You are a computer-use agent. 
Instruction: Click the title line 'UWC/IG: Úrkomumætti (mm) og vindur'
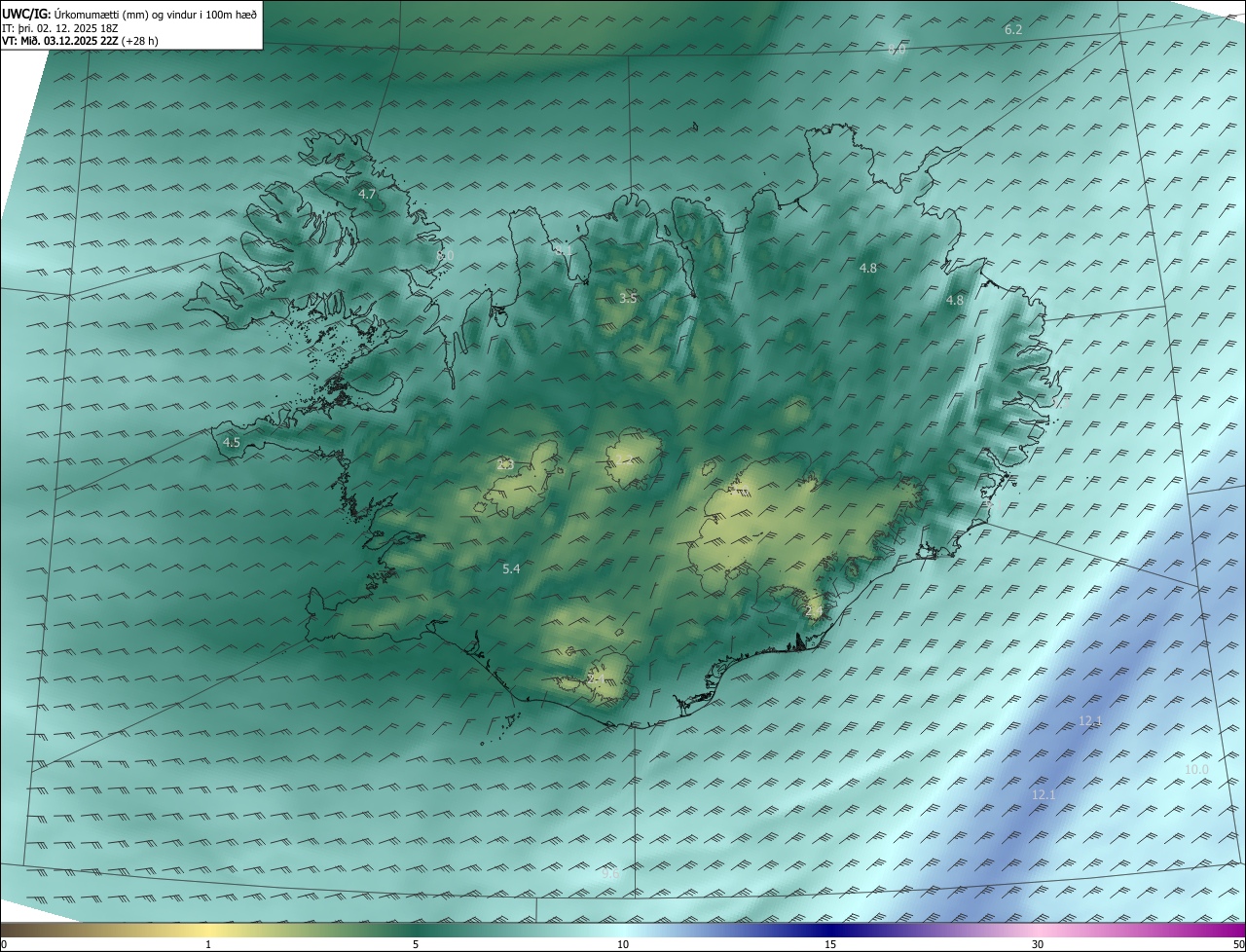129,14
